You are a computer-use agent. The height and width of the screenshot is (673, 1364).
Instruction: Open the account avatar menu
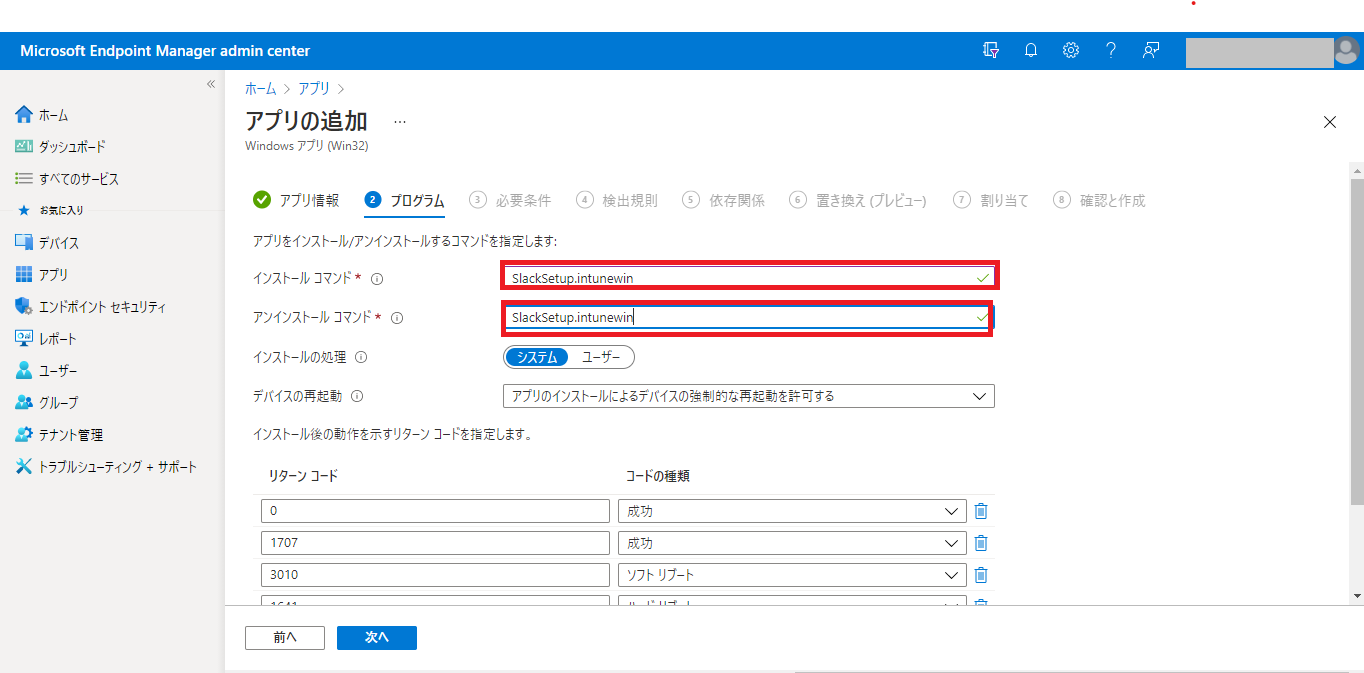click(1347, 51)
